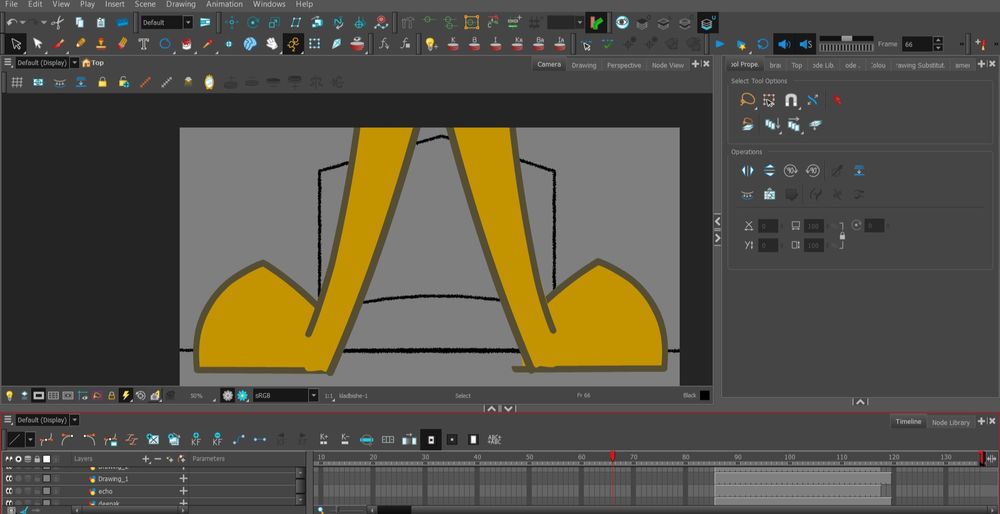Open the Animation menu

(224, 5)
